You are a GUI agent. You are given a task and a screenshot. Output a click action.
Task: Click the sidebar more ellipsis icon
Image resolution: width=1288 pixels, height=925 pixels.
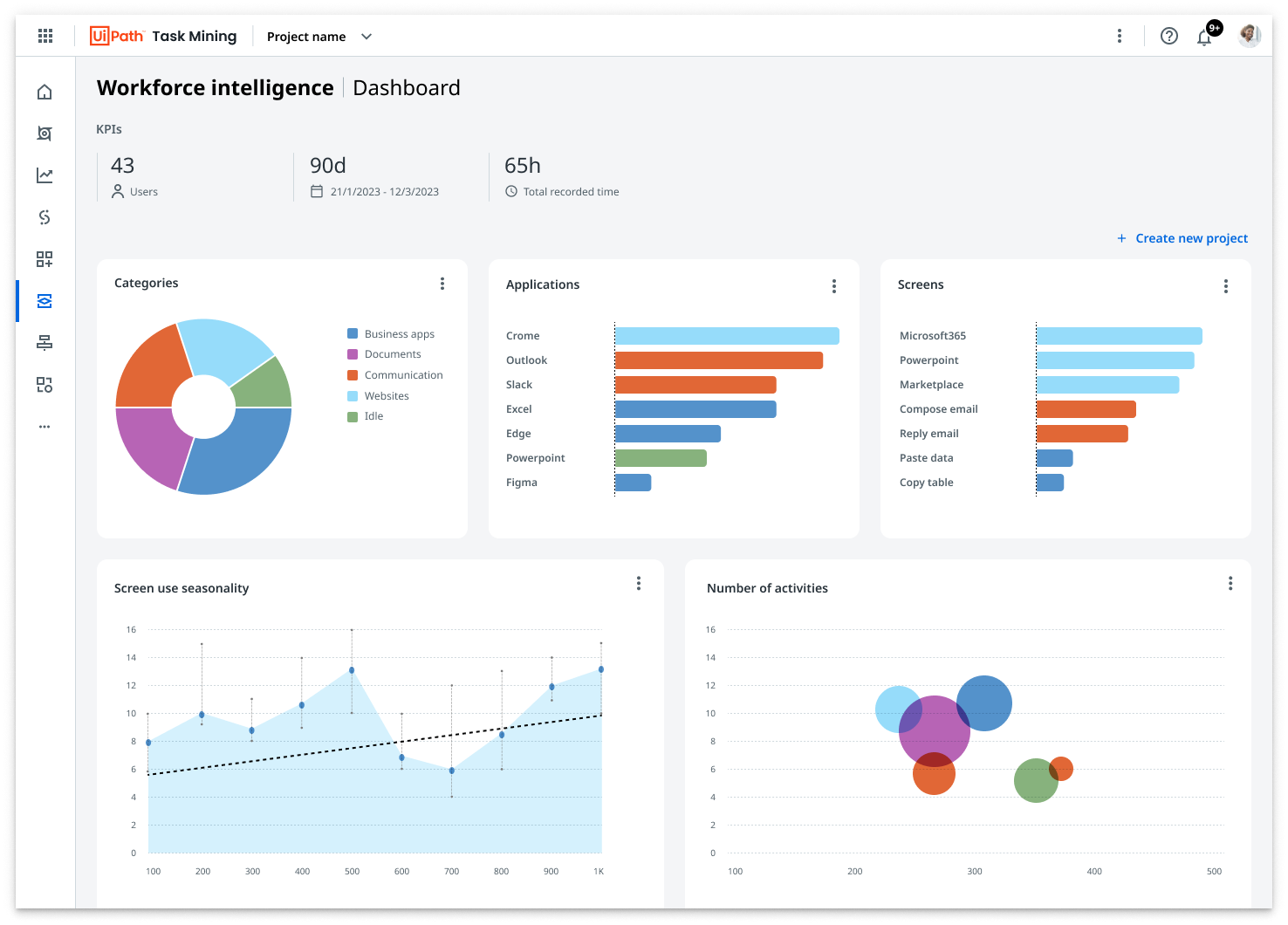pos(45,427)
